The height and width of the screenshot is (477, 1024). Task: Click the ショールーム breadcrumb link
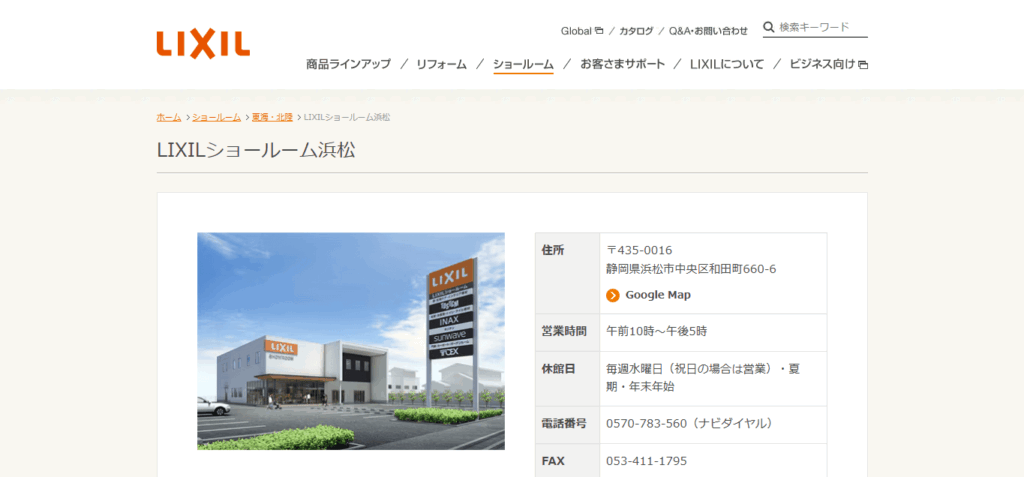point(216,117)
